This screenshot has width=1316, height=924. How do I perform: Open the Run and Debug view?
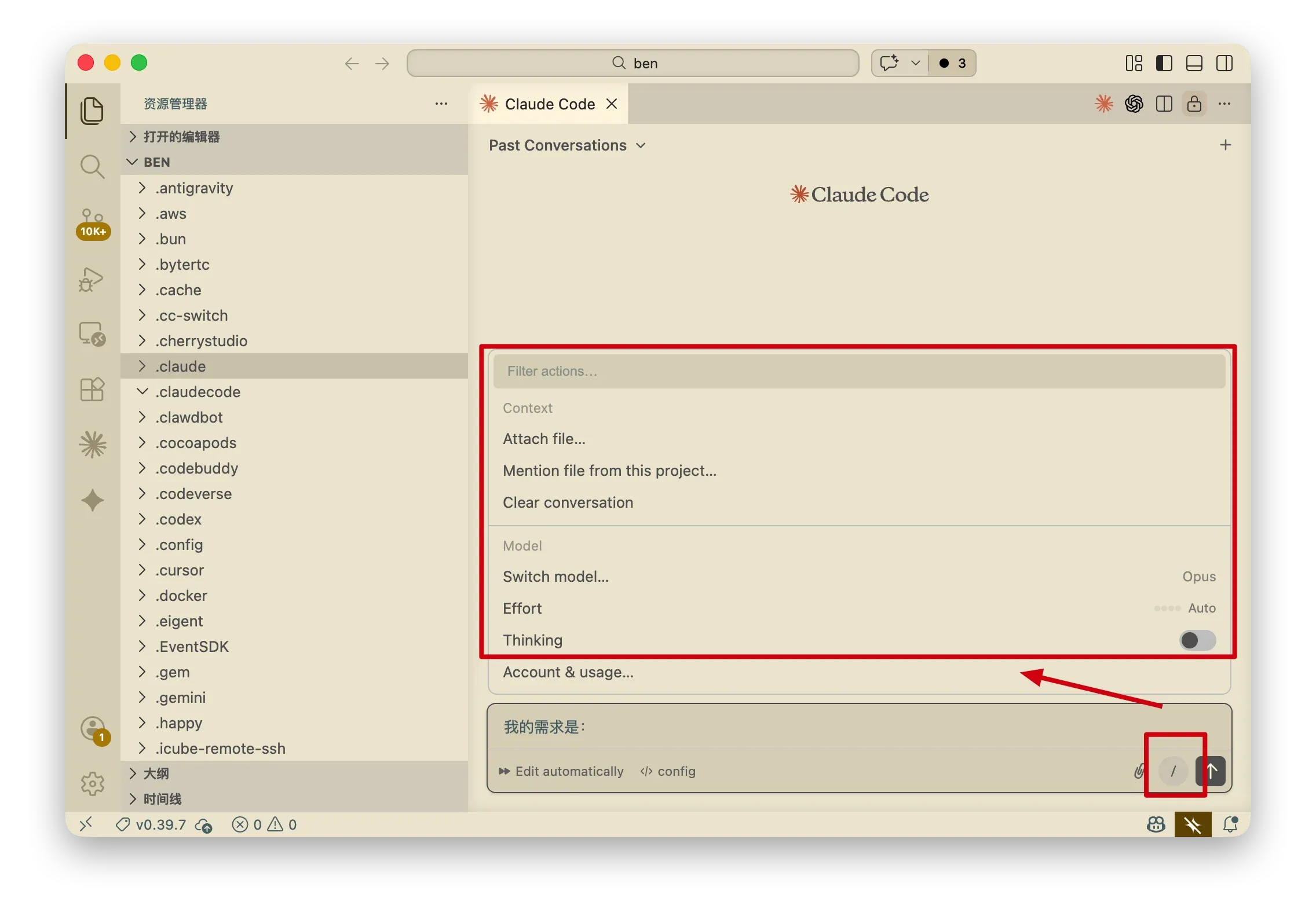(x=92, y=279)
